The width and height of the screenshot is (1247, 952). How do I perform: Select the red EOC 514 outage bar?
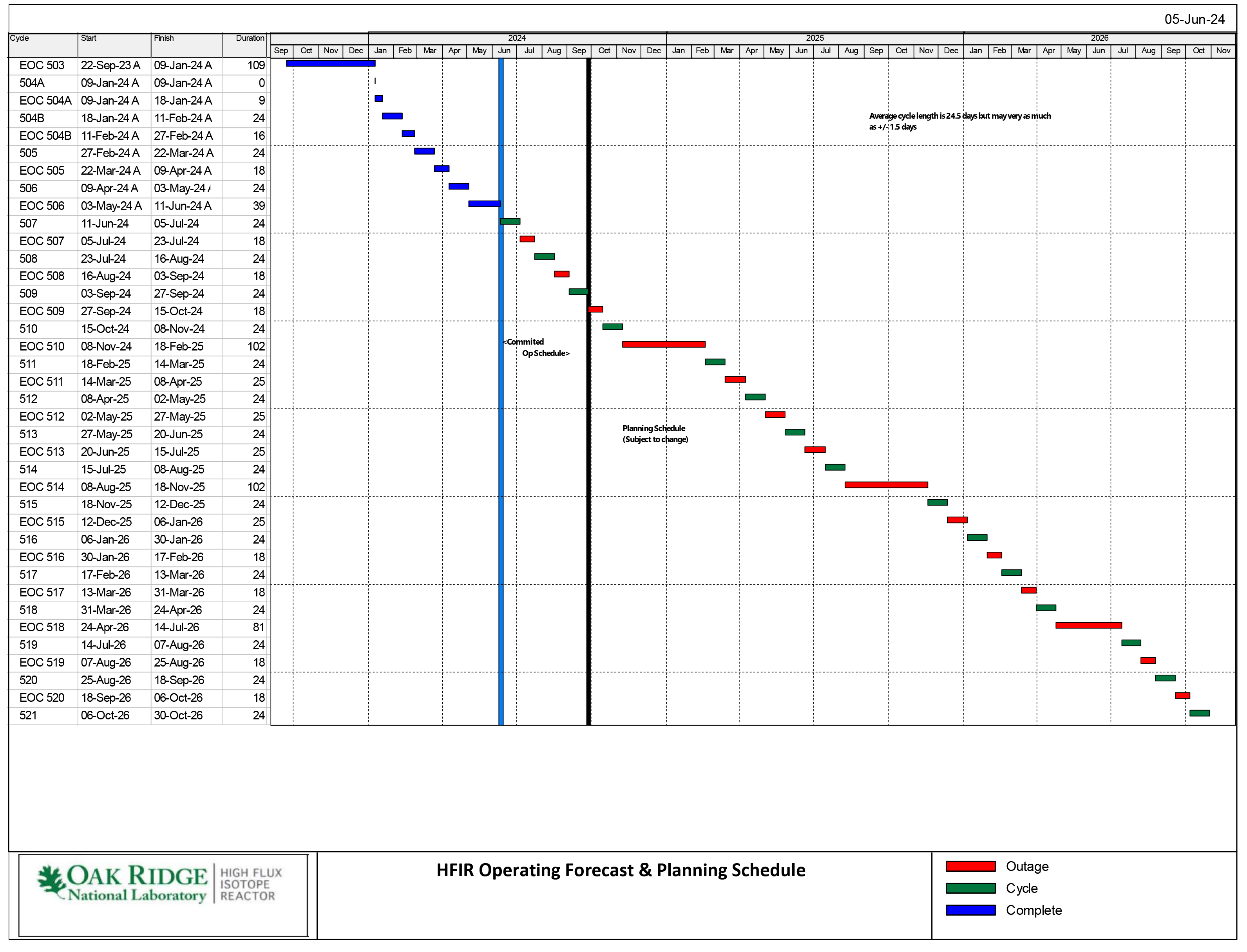[x=886, y=485]
